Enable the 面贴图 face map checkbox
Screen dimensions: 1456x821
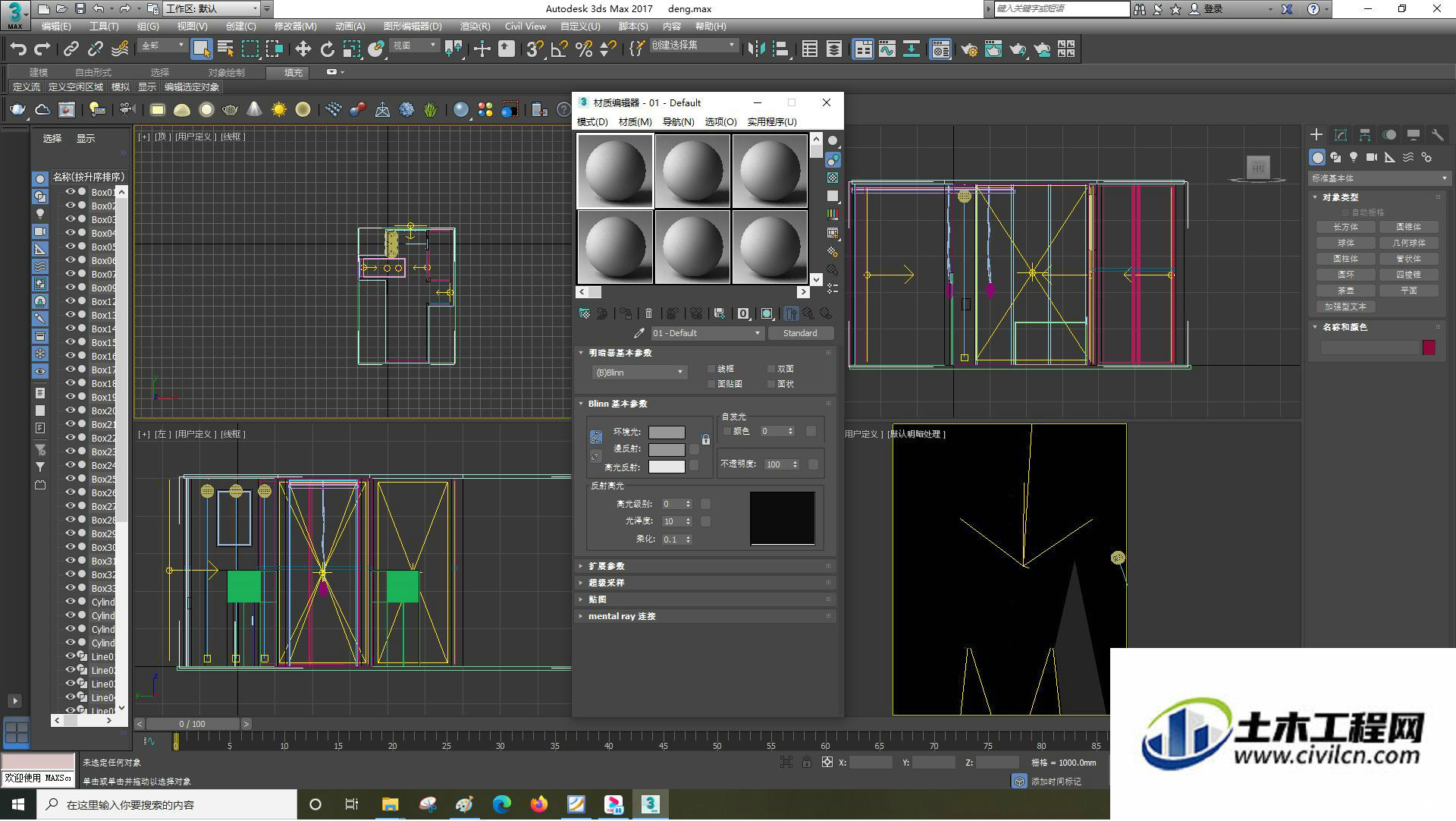coord(711,385)
